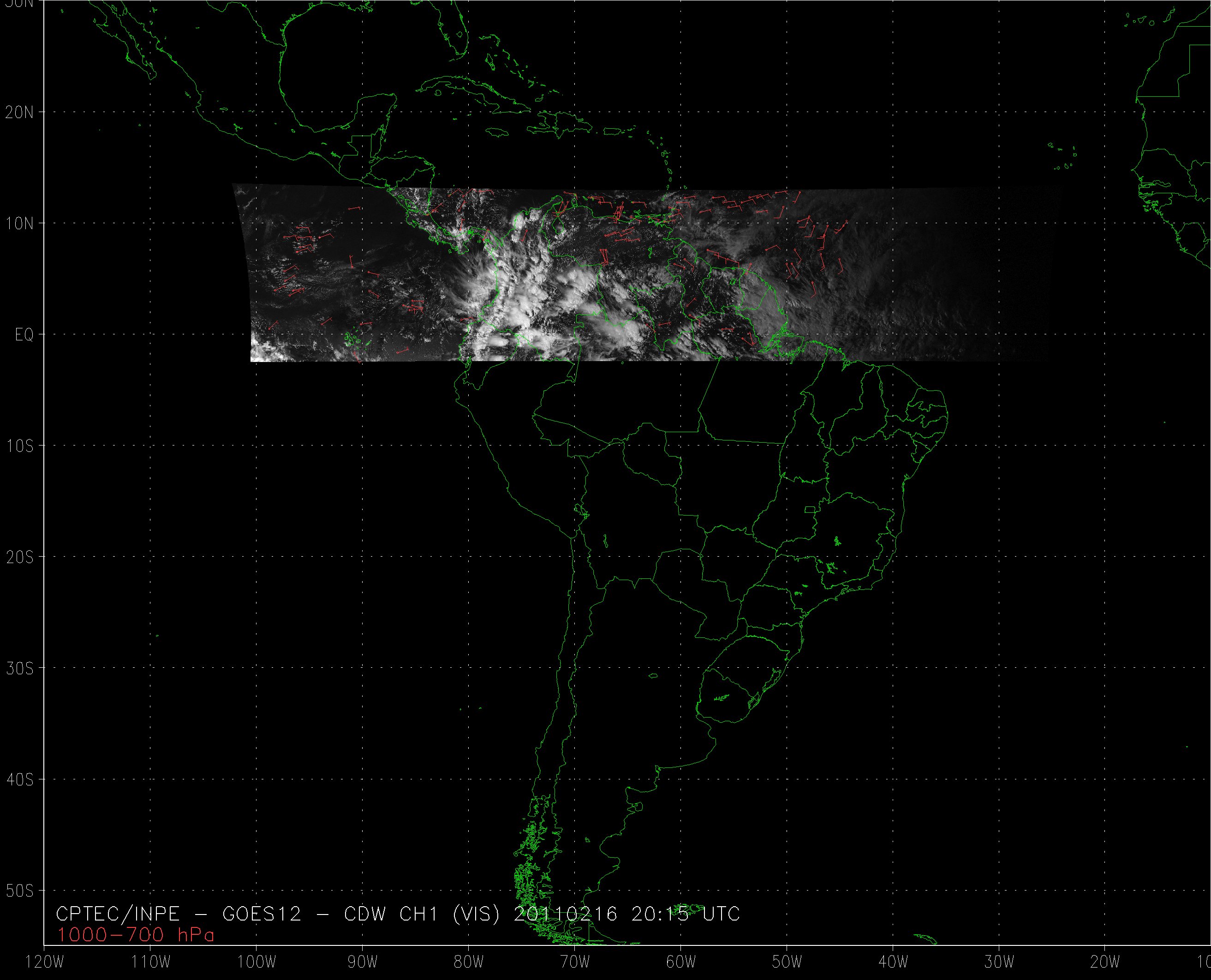Click the 90W longitude label
Screen dimensions: 1211x980
click(x=363, y=962)
